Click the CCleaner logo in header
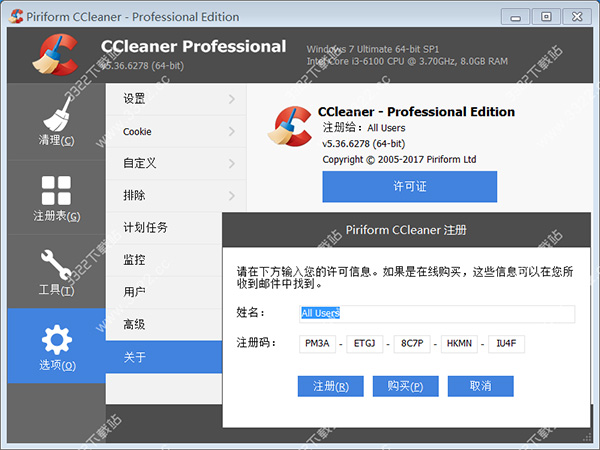Screen dimensions: 600x450 click(55, 54)
